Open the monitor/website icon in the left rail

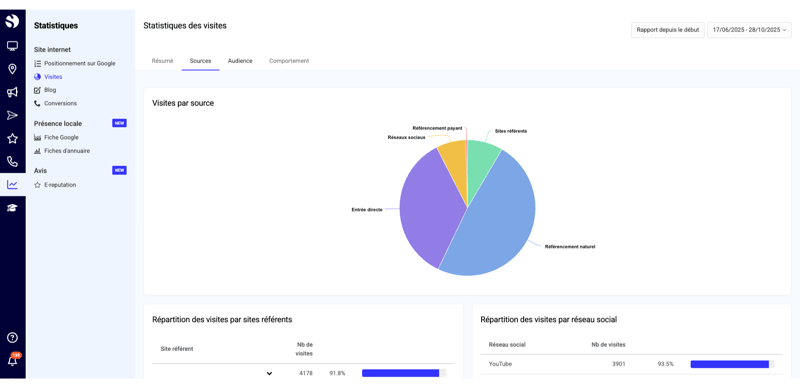[12, 46]
